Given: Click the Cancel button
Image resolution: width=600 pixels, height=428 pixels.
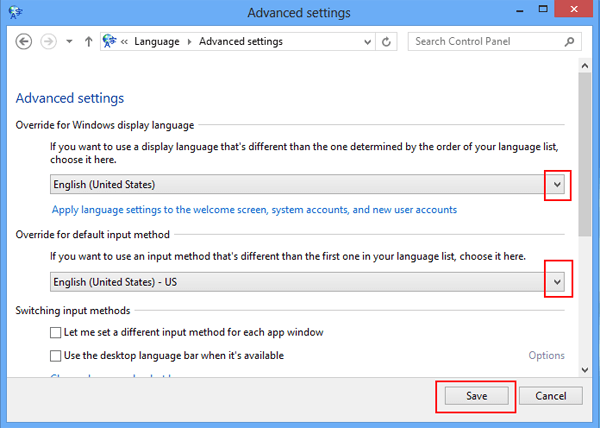Looking at the screenshot, I should [x=551, y=396].
